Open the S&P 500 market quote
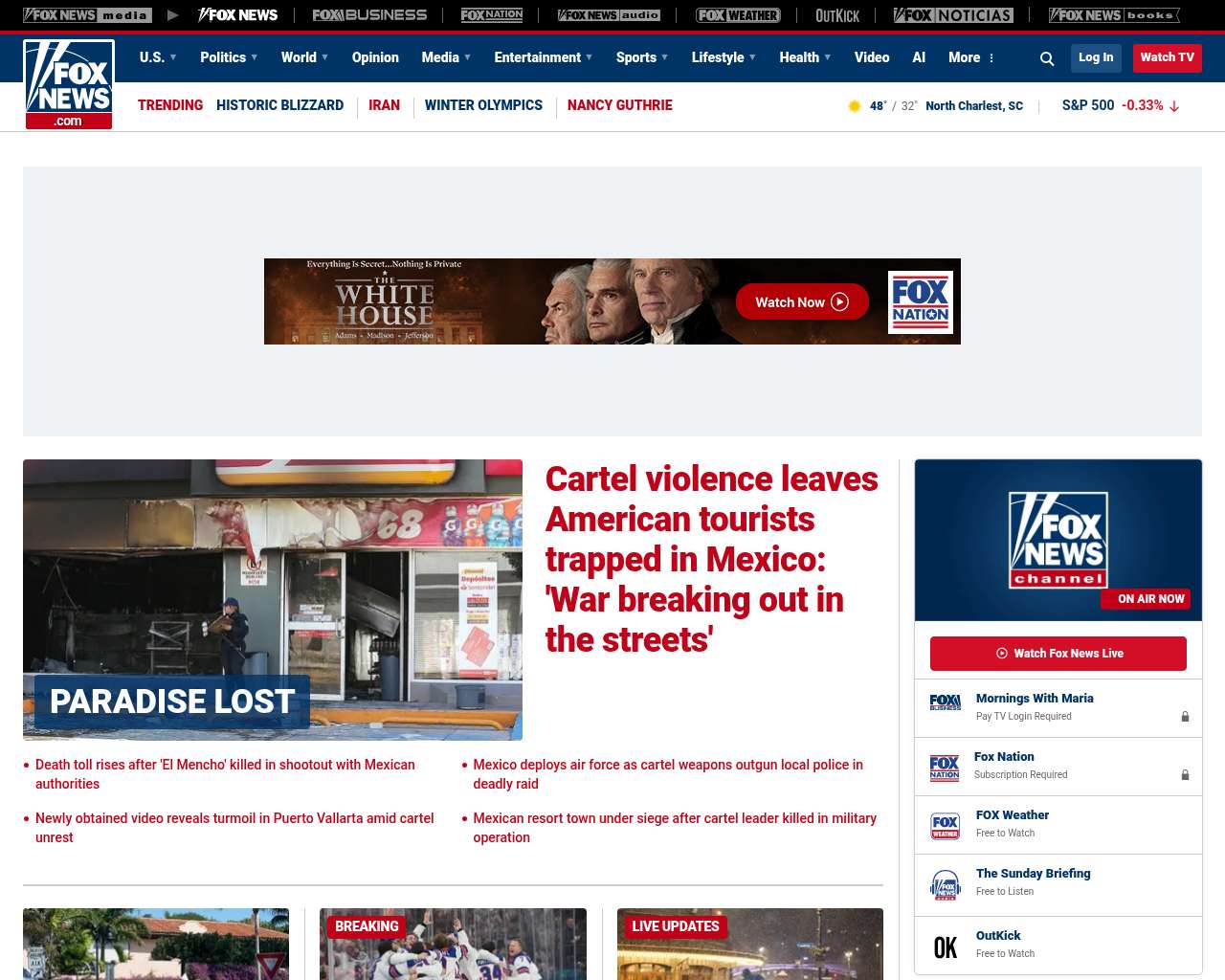This screenshot has width=1225, height=980. pyautogui.click(x=1120, y=105)
